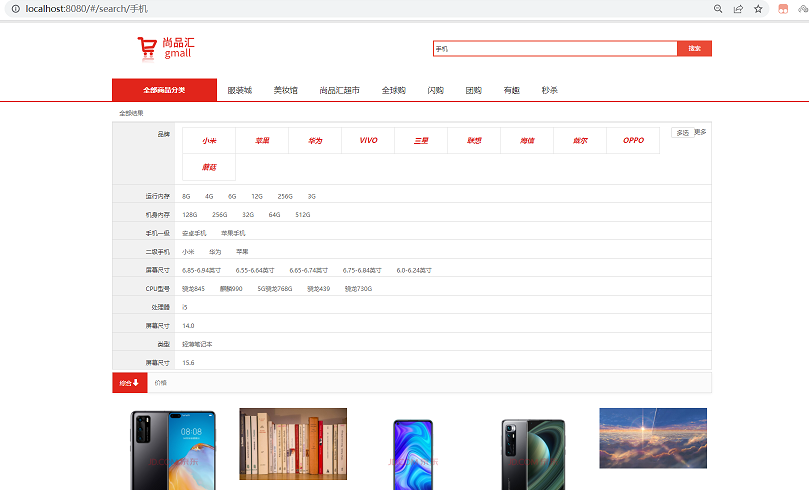Viewport: 809px width, 490px height.
Task: Filter screen size 6.55-6.64英寸
Action: click(255, 270)
